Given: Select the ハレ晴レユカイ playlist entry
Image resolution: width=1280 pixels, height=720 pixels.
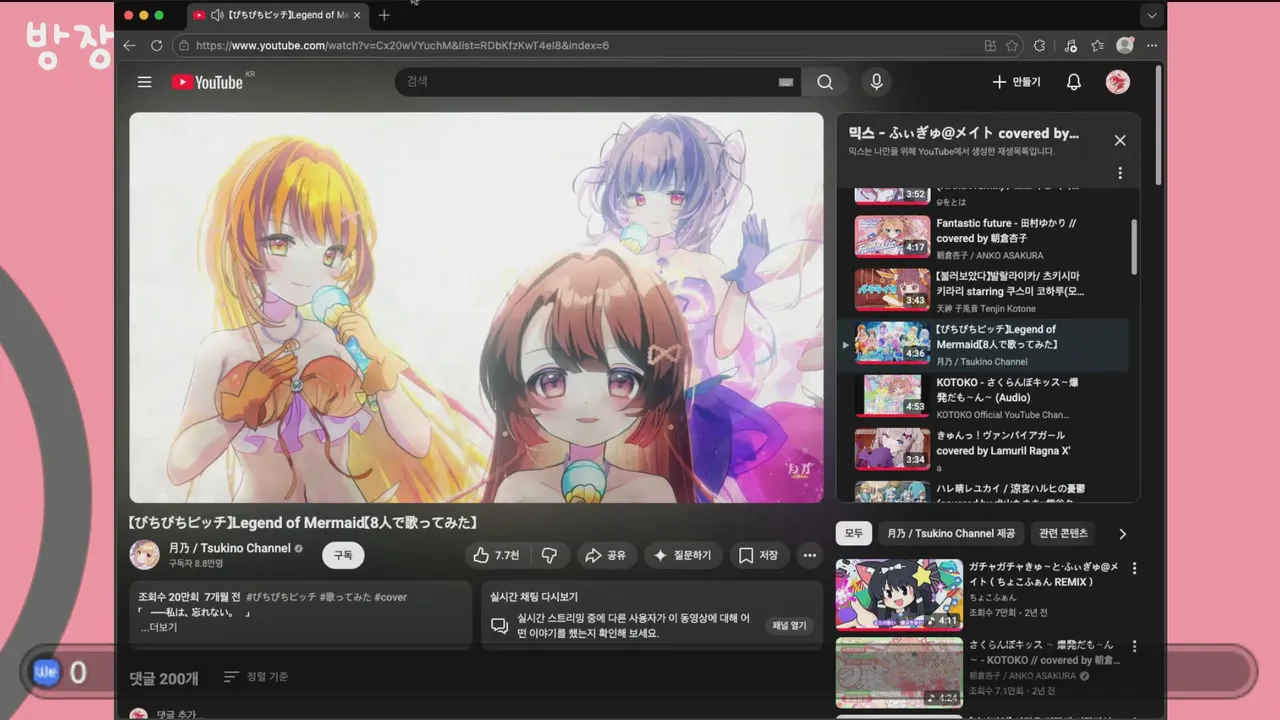Looking at the screenshot, I should 983,490.
